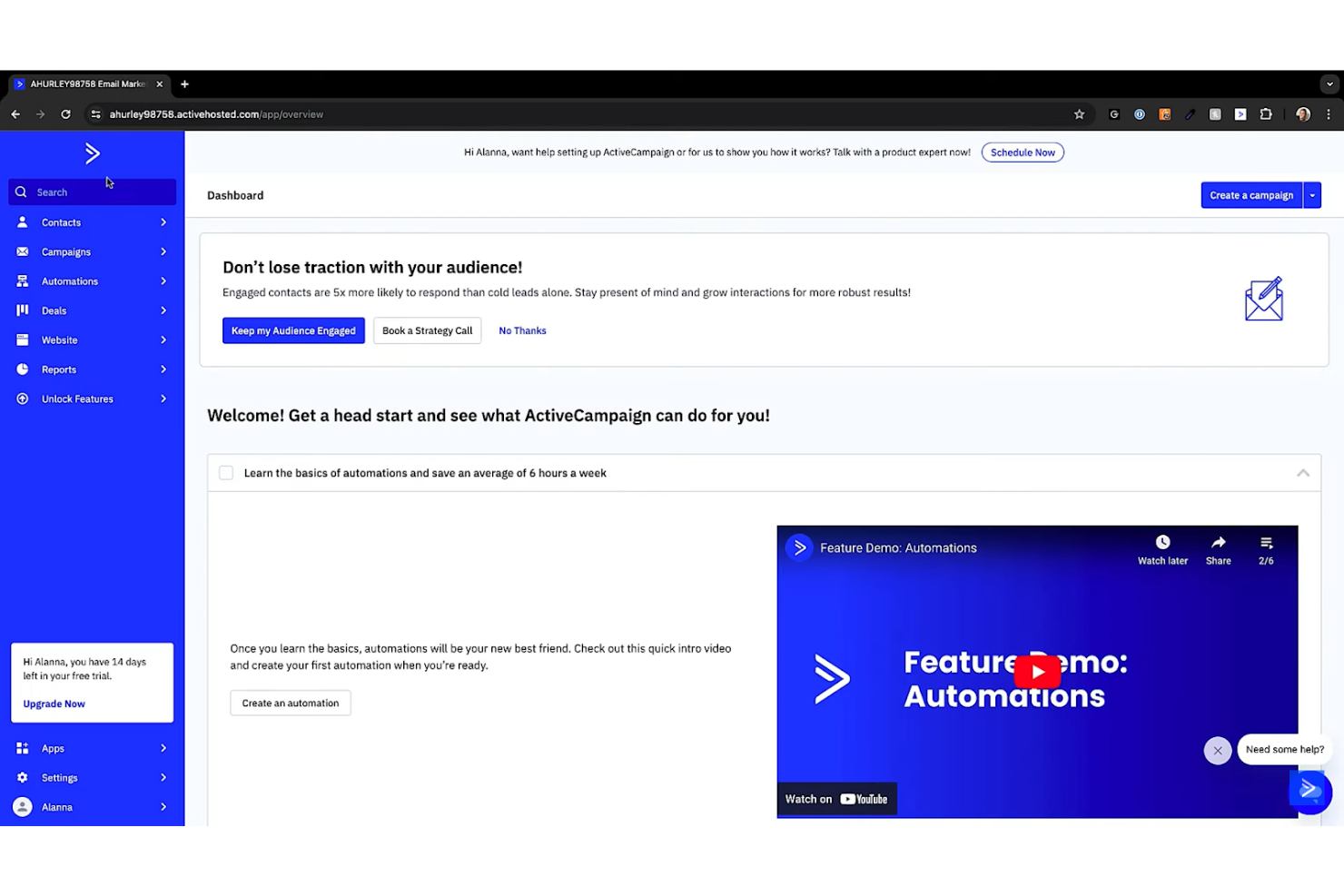Click Keep my Audience Engaged button
1344x896 pixels.
[x=293, y=330]
